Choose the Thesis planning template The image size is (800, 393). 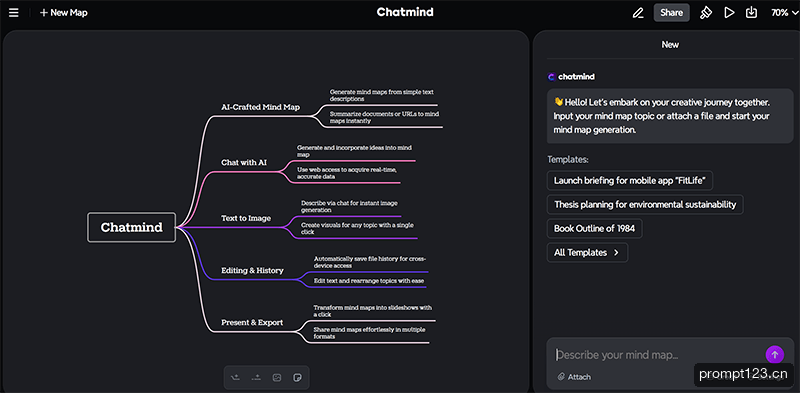point(645,204)
